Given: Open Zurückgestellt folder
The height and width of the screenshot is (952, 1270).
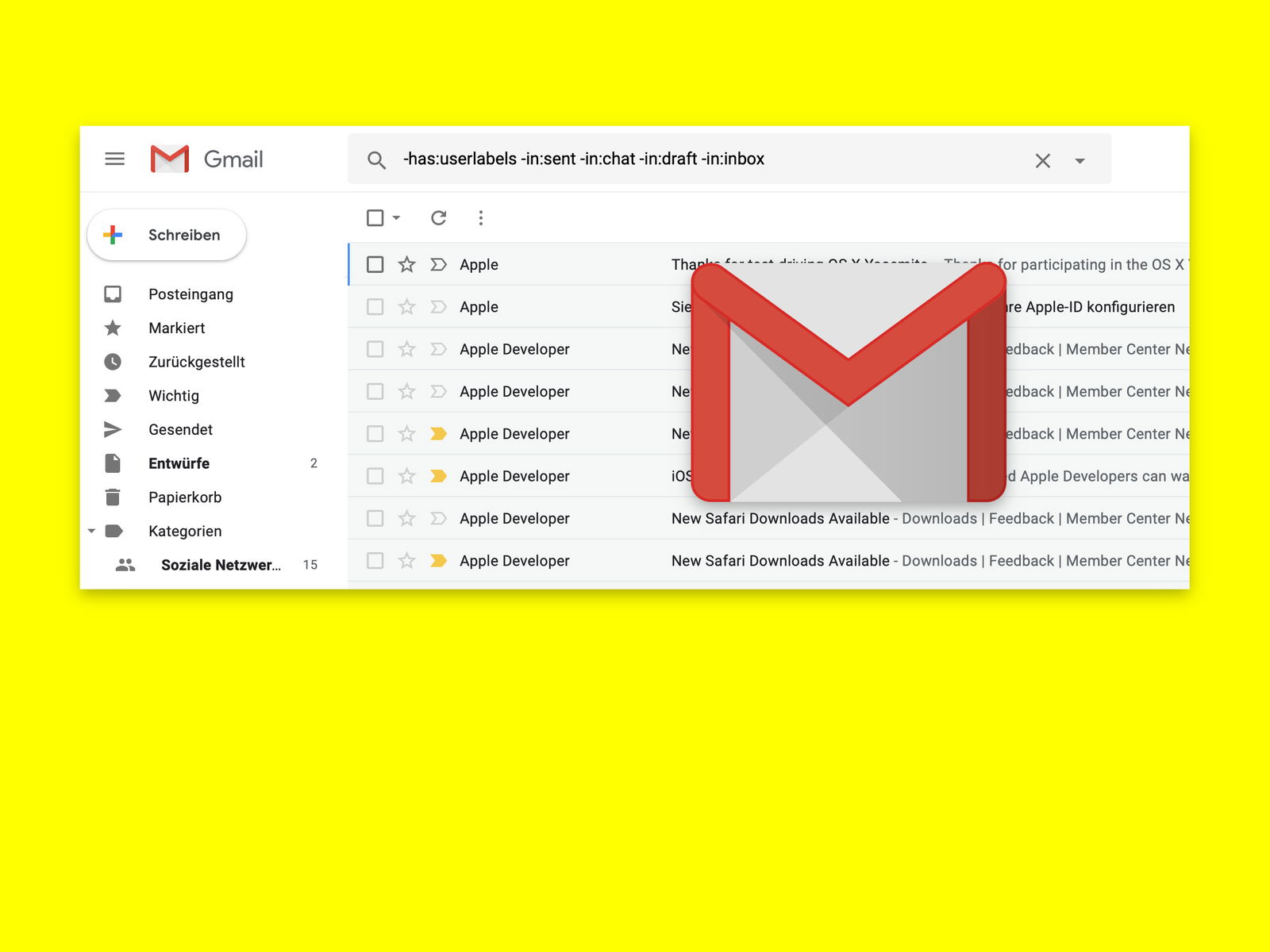Looking at the screenshot, I should click(x=196, y=362).
